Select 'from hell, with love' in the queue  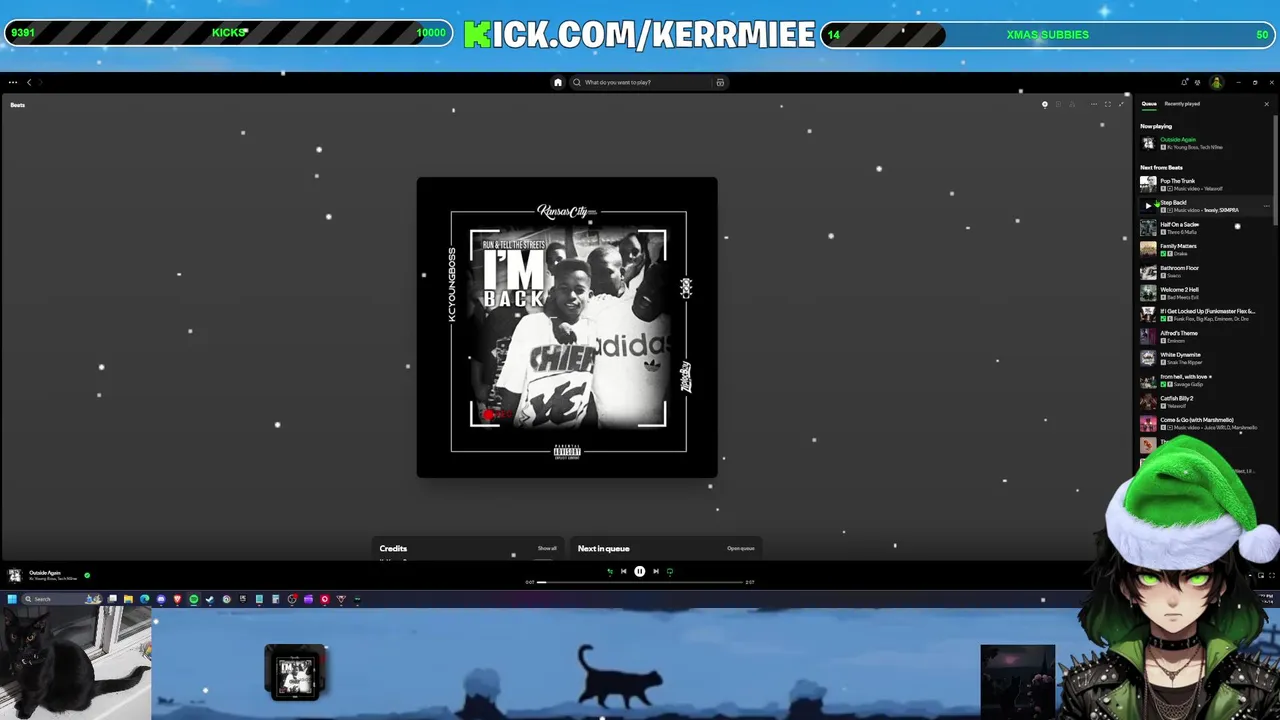pos(1206,380)
